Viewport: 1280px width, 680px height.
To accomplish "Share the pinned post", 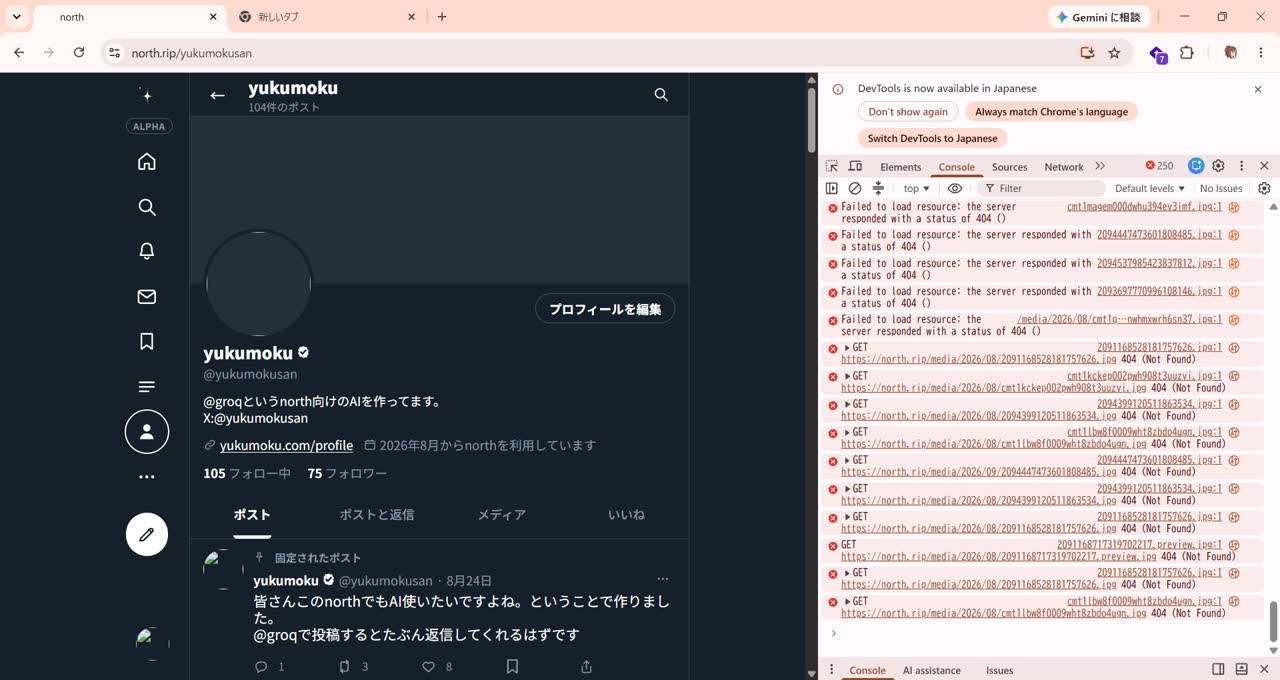I will tap(587, 666).
